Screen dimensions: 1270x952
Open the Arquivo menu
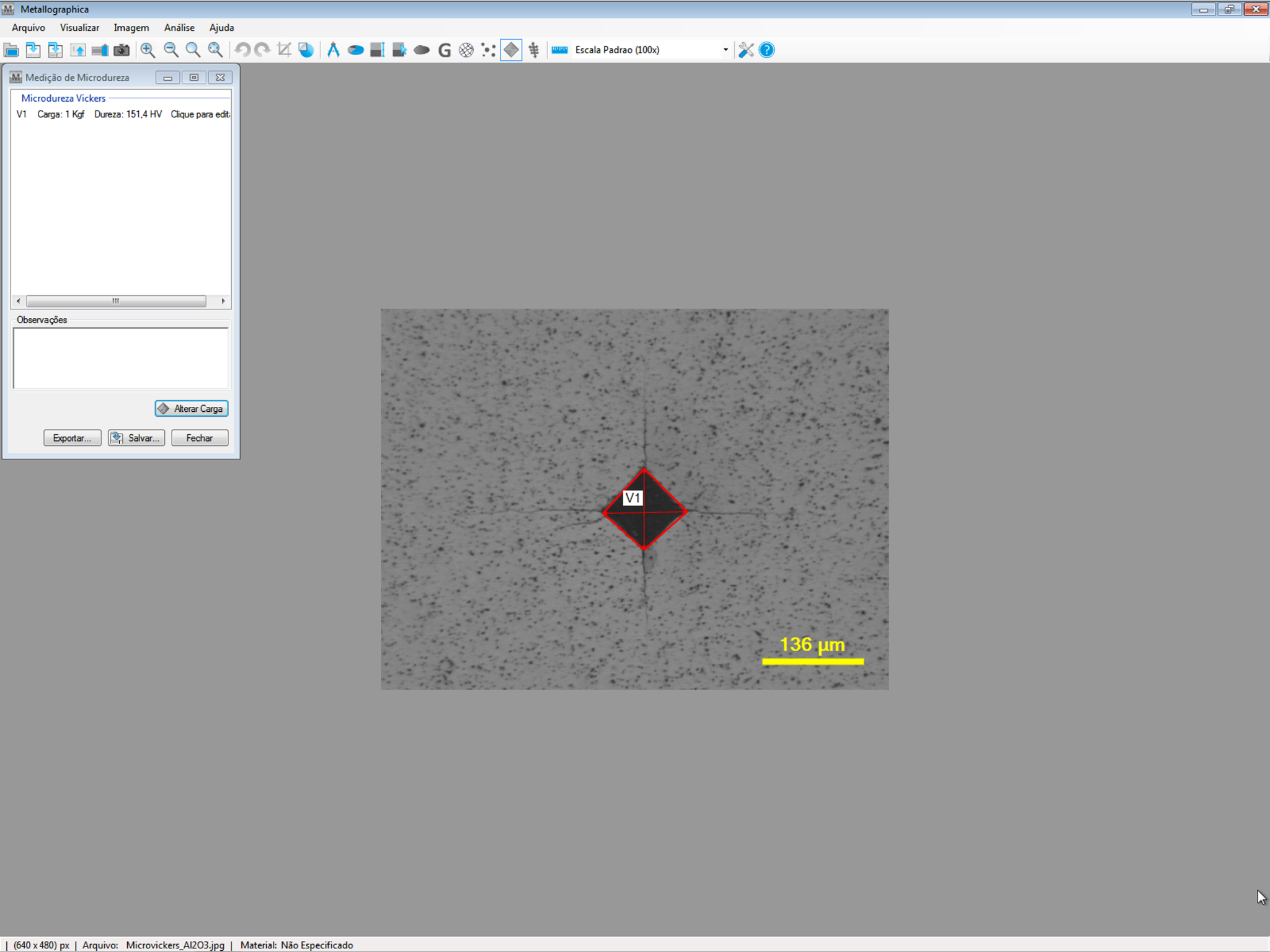click(x=29, y=28)
